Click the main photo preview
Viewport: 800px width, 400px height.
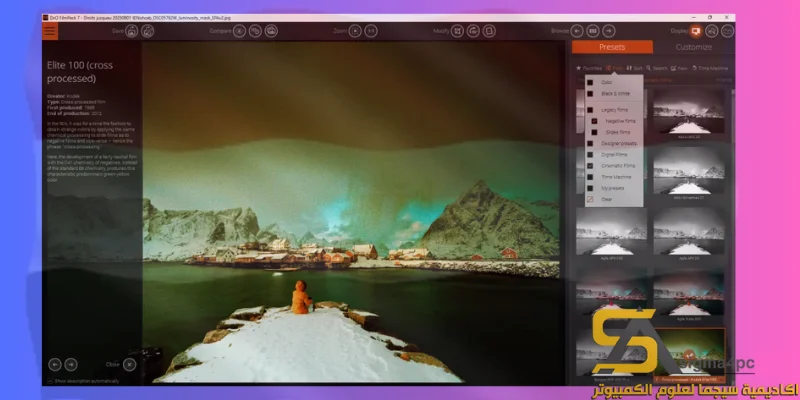[x=352, y=212]
